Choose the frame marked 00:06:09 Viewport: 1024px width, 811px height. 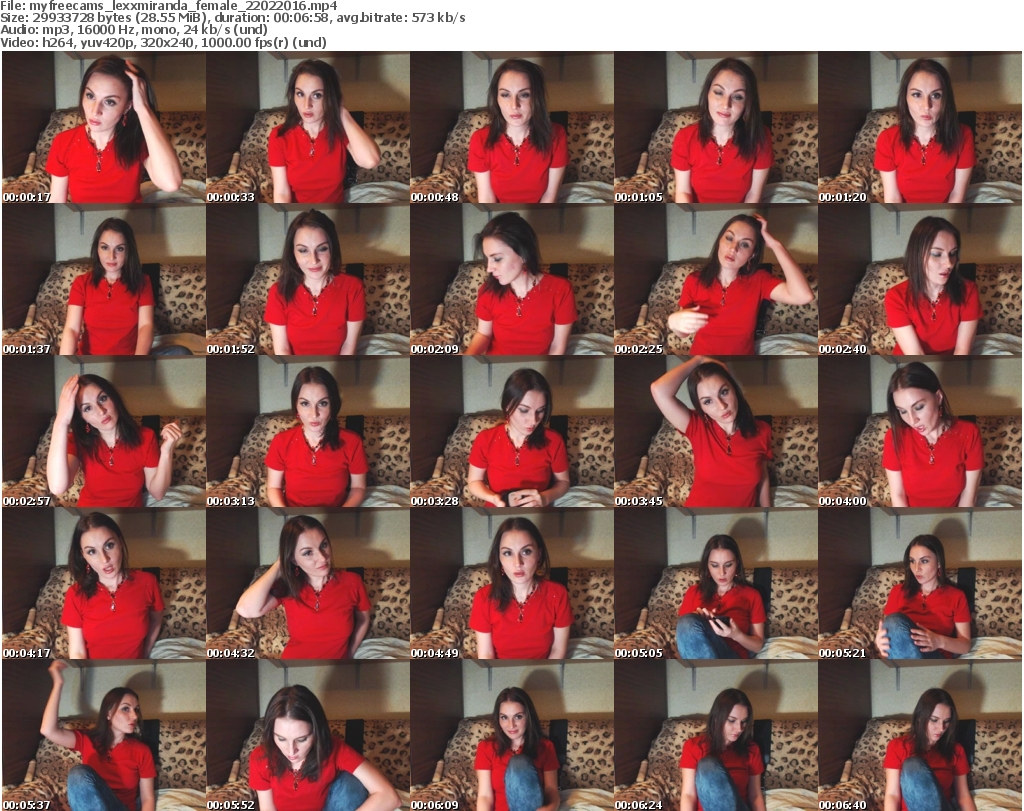[x=512, y=735]
